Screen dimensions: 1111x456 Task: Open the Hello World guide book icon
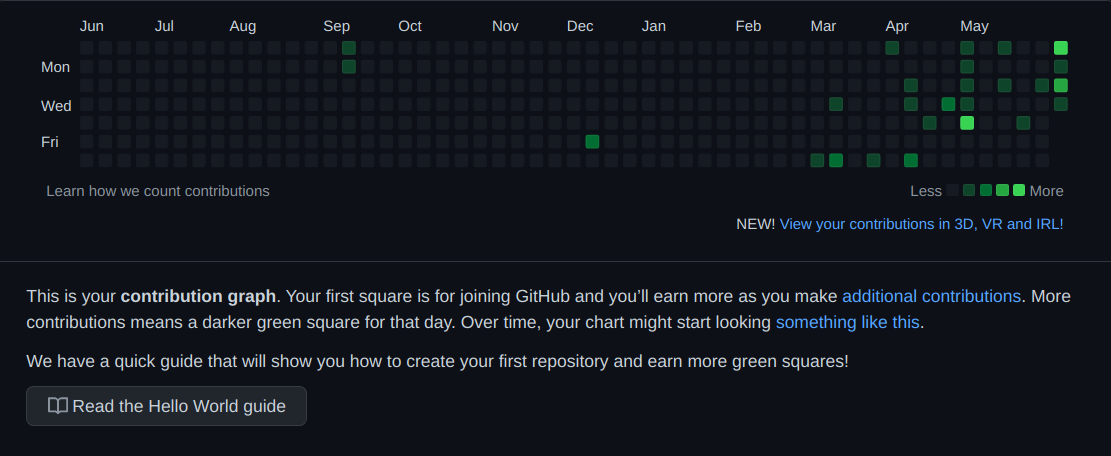coord(57,406)
